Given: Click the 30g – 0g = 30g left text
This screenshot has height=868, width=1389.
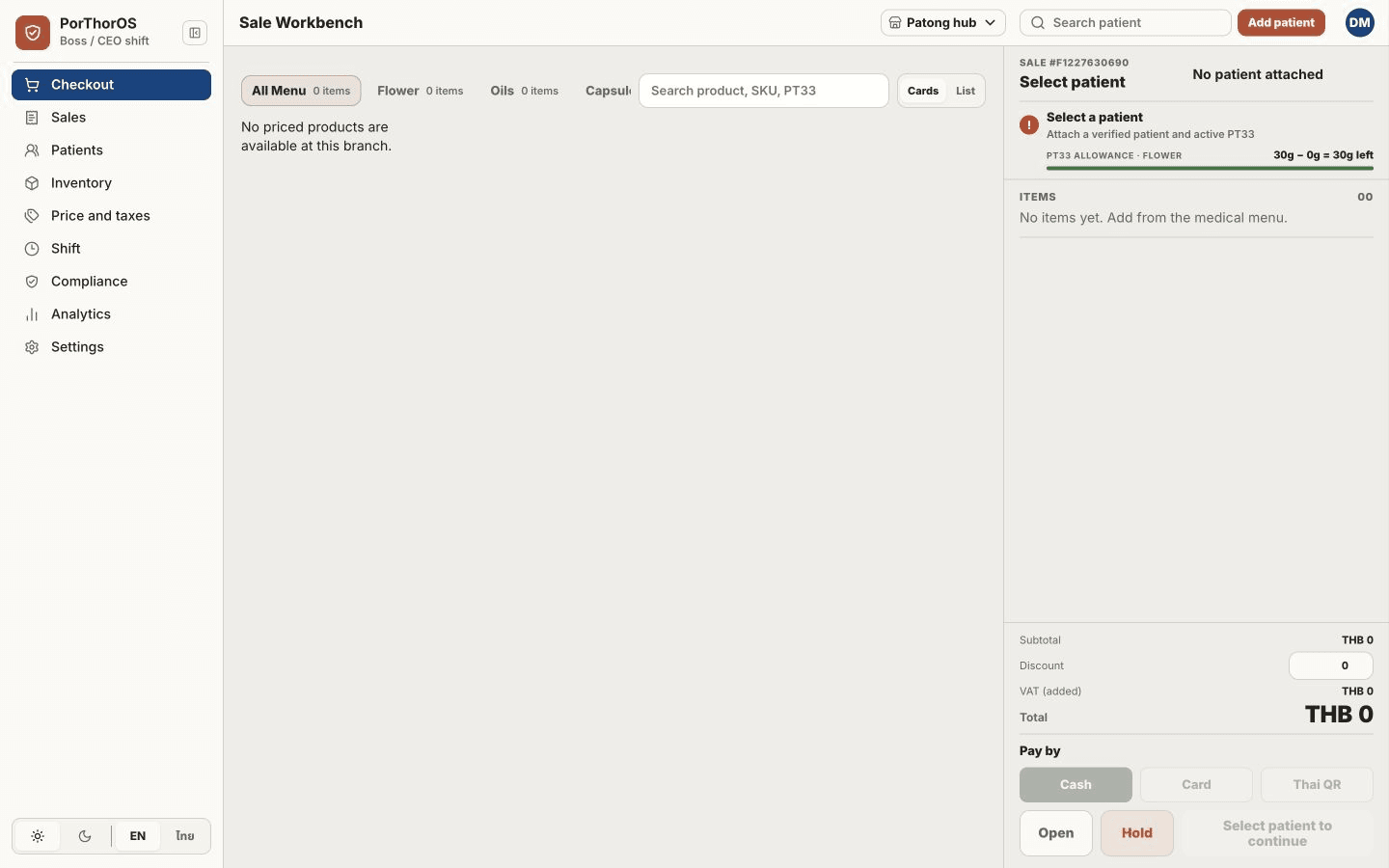Looking at the screenshot, I should tap(1323, 155).
